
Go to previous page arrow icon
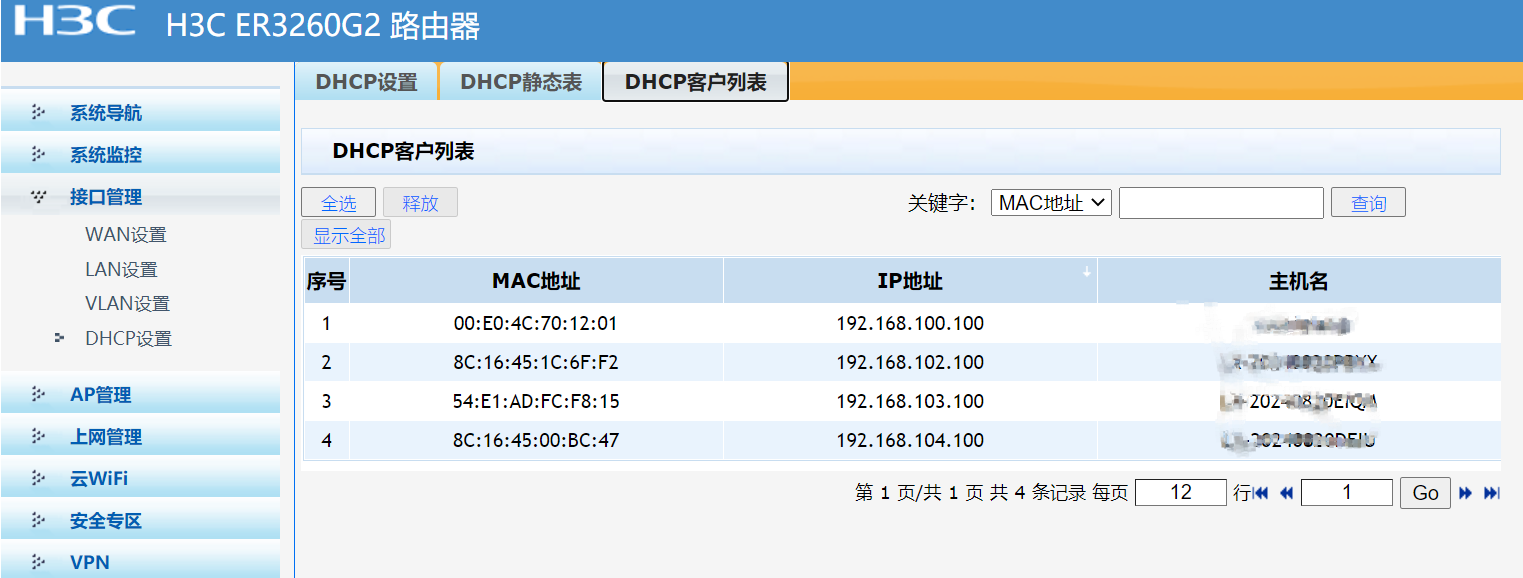[x=1286, y=493]
